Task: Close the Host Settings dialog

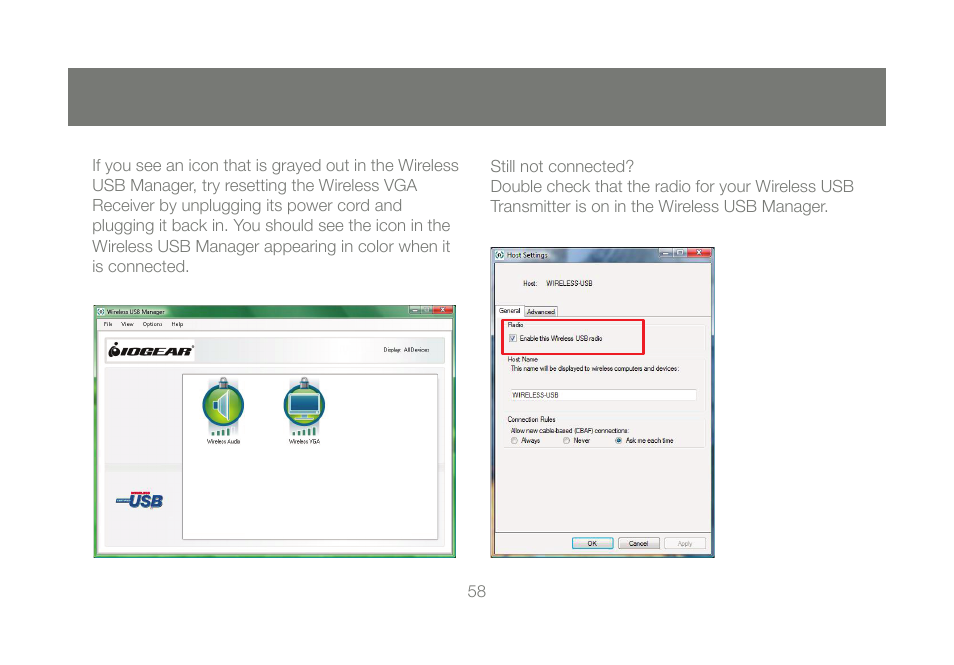Action: pyautogui.click(x=700, y=252)
